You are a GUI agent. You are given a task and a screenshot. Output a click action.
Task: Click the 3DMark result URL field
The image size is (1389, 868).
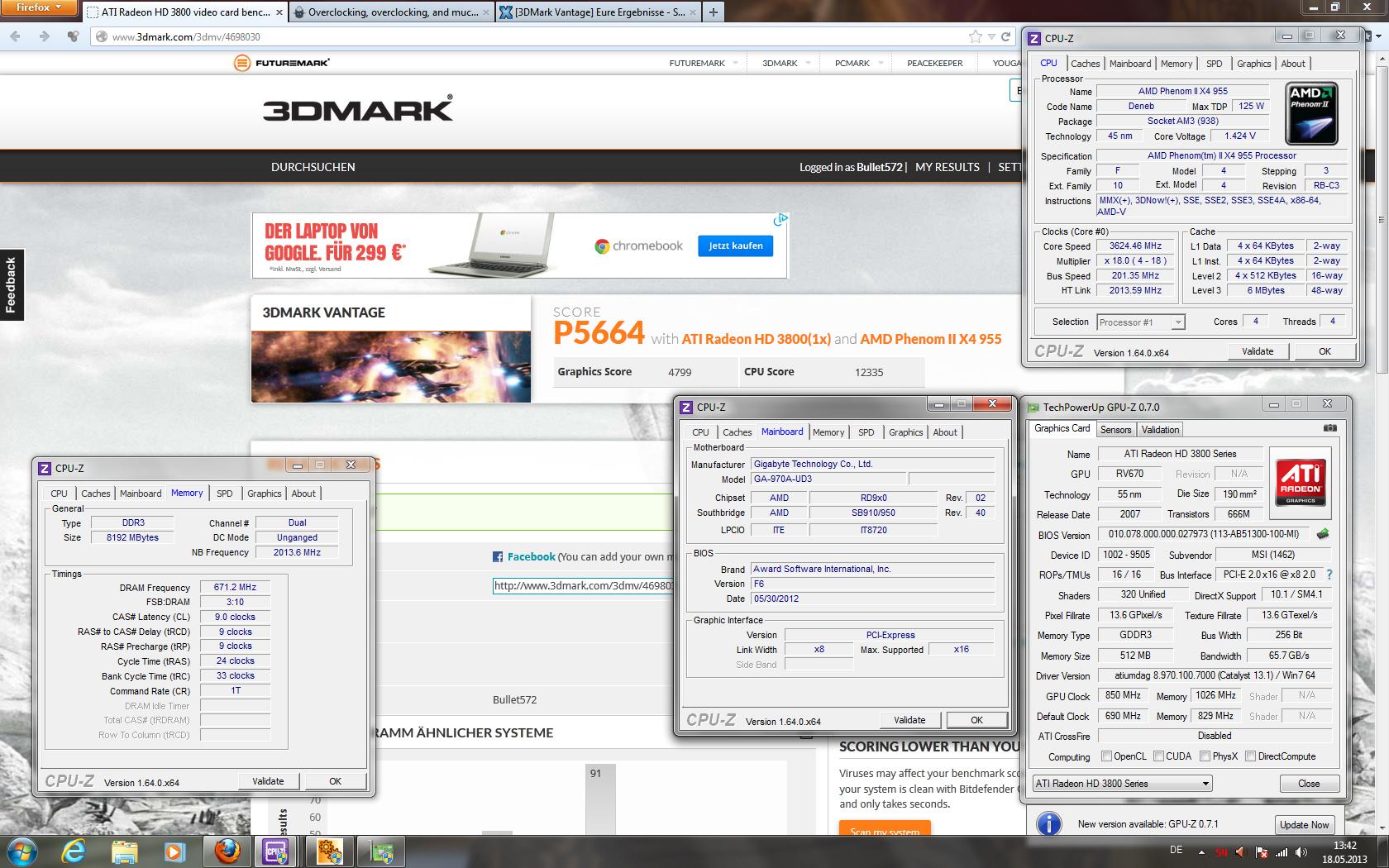(584, 585)
